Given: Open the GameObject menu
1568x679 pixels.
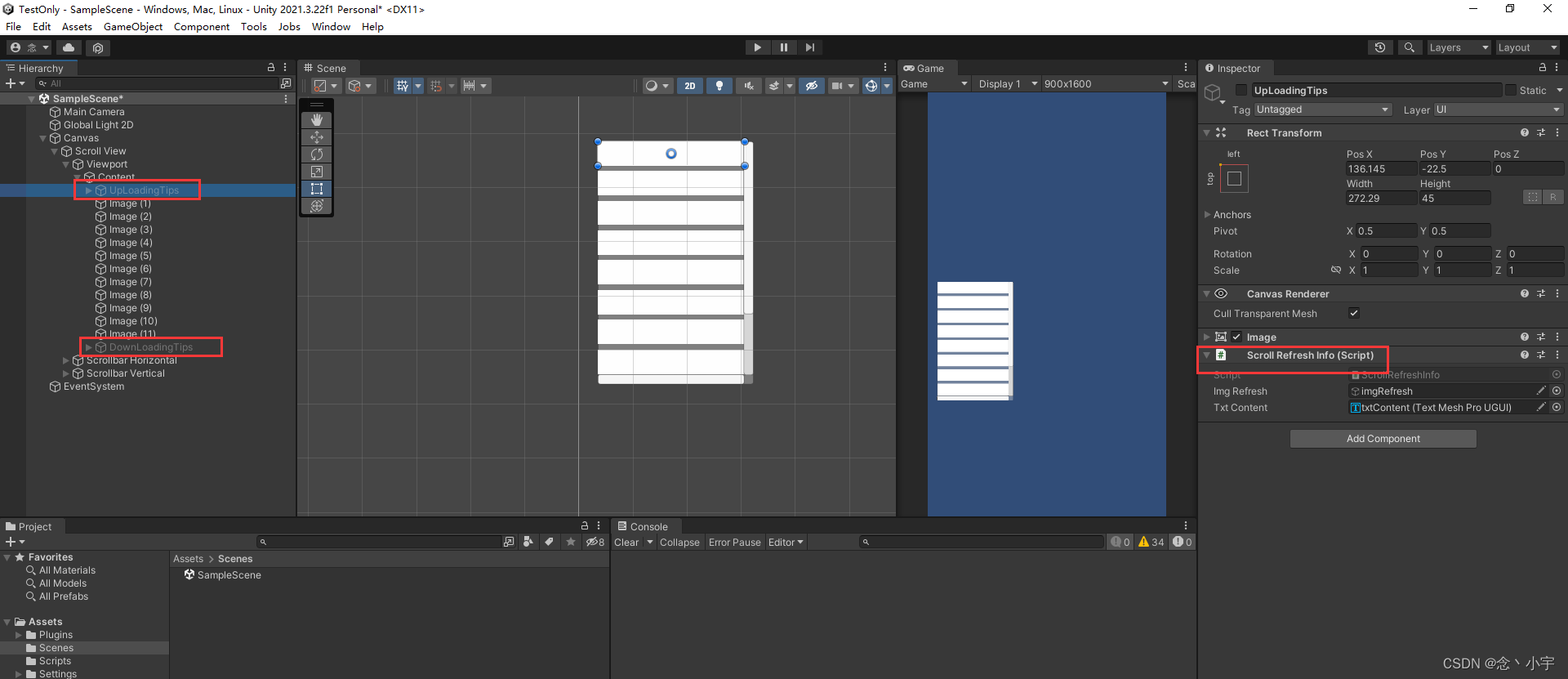Looking at the screenshot, I should point(133,26).
